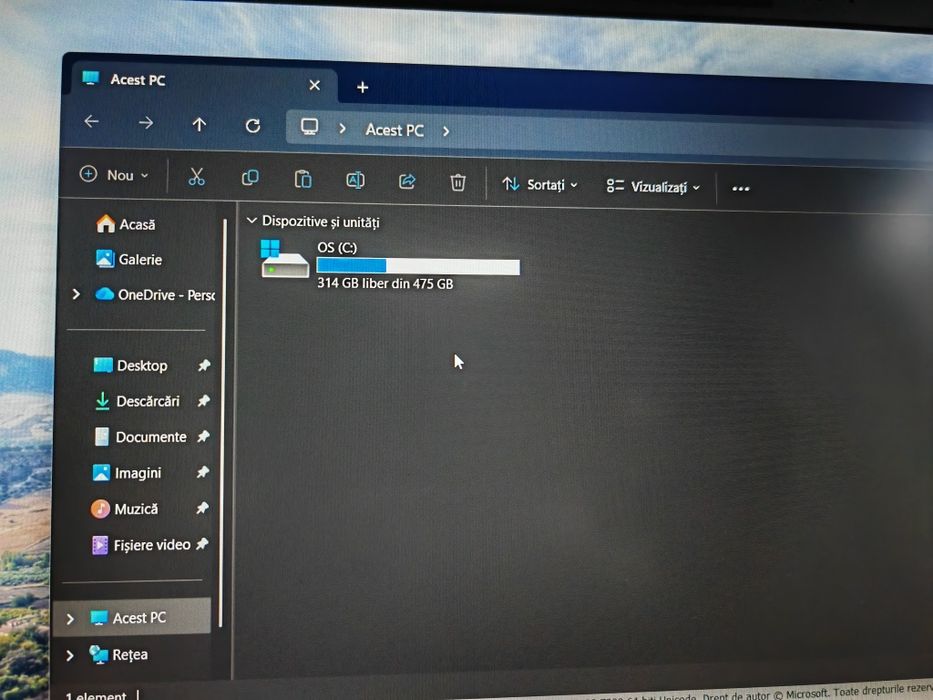933x700 pixels.
Task: Click the pin icon next to Muzică
Action: 202,508
